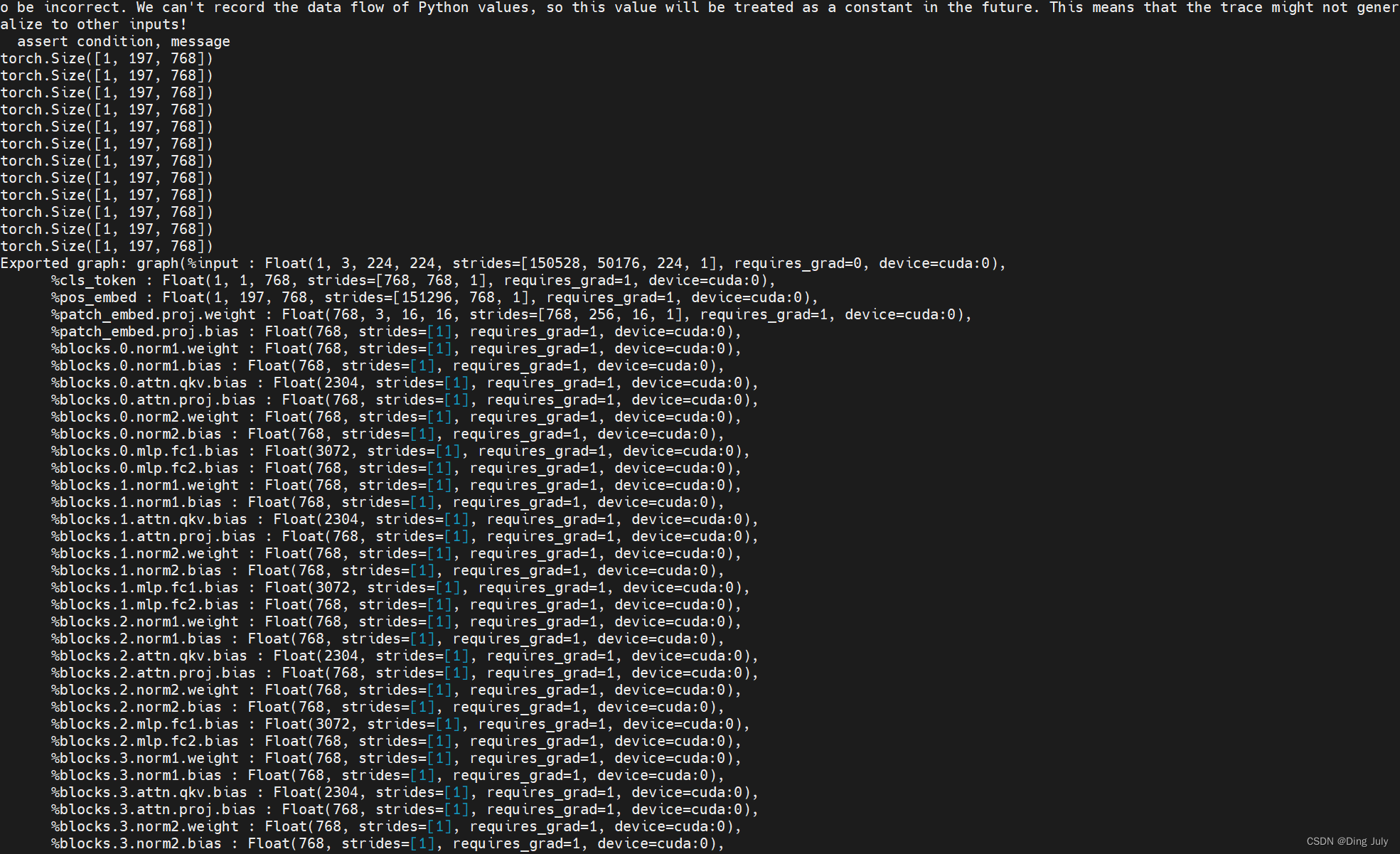Click %blocks.1.mlp.fc2.bias entry
1400x854 pixels.
tap(144, 605)
